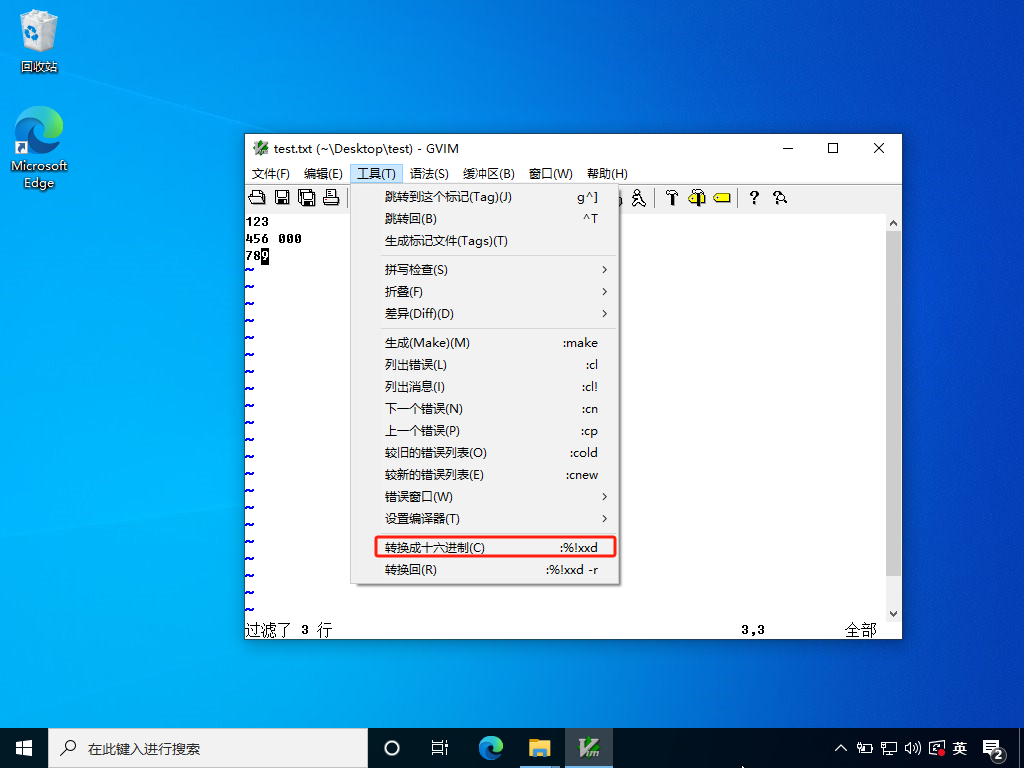Screen dimensions: 1024x768
Task: Click '过滤了 3 行' status message
Action: (x=289, y=630)
